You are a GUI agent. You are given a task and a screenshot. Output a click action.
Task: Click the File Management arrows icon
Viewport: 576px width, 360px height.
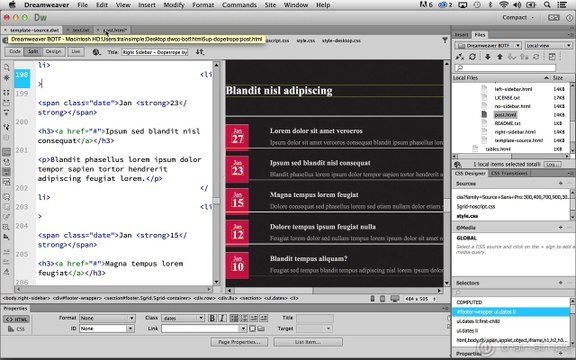point(199,52)
